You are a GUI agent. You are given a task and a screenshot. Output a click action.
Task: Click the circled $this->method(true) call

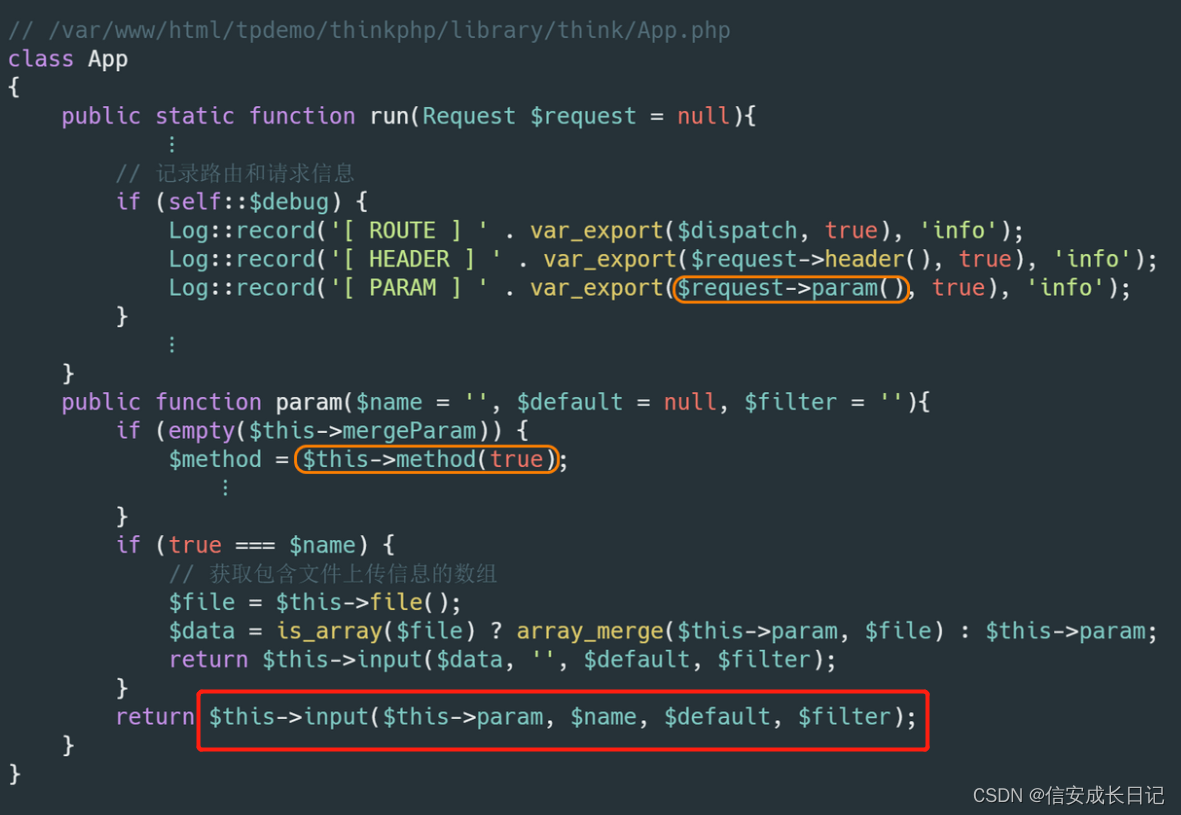click(x=427, y=459)
